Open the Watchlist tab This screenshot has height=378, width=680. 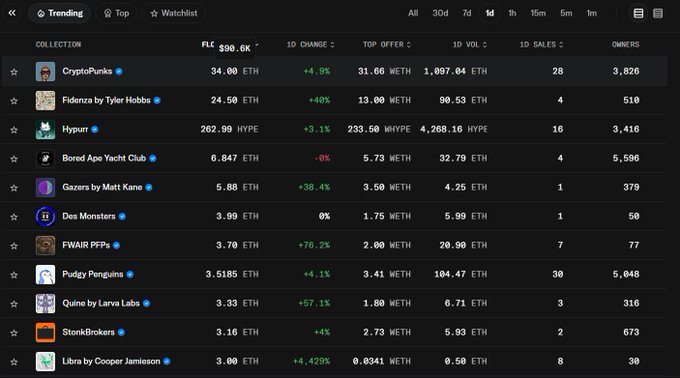pos(173,13)
